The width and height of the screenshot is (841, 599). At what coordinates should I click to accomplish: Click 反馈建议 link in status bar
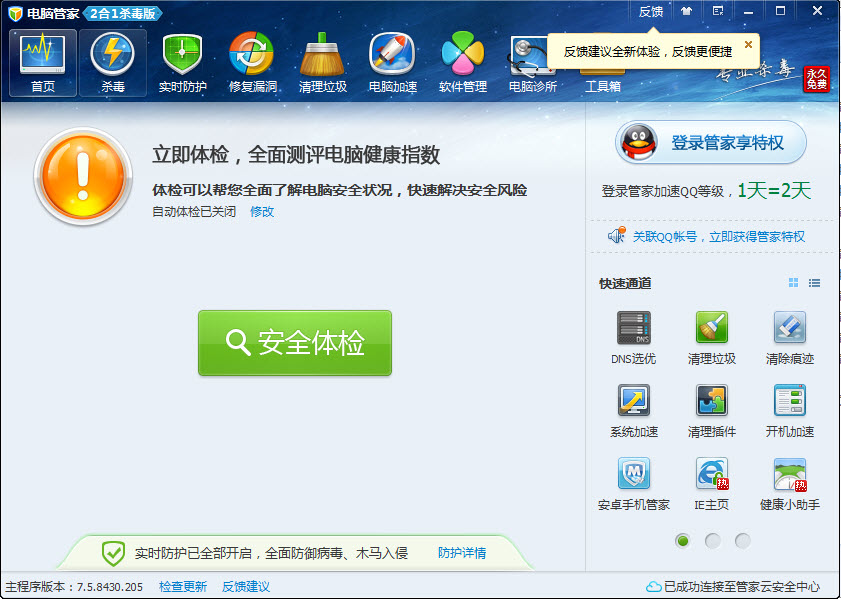click(x=246, y=587)
